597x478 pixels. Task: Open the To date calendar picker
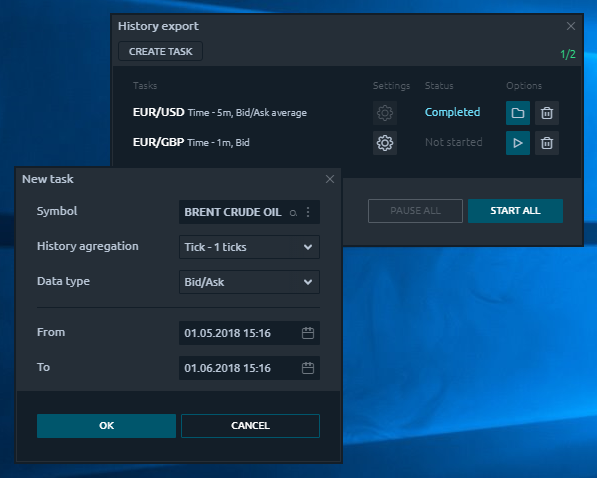[x=308, y=368]
